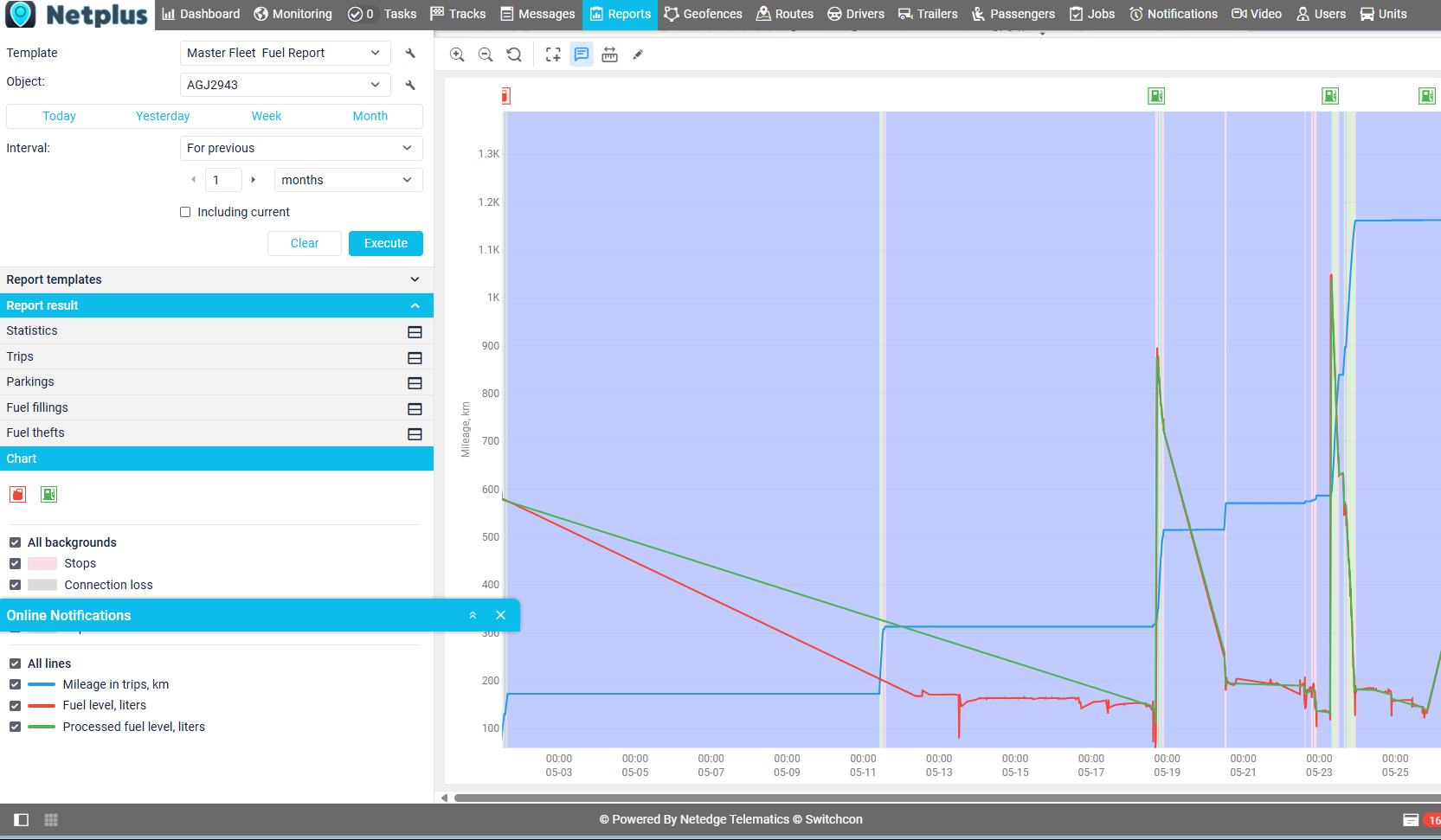Open Fuel thefts table icon
1441x840 pixels.
[x=415, y=433]
